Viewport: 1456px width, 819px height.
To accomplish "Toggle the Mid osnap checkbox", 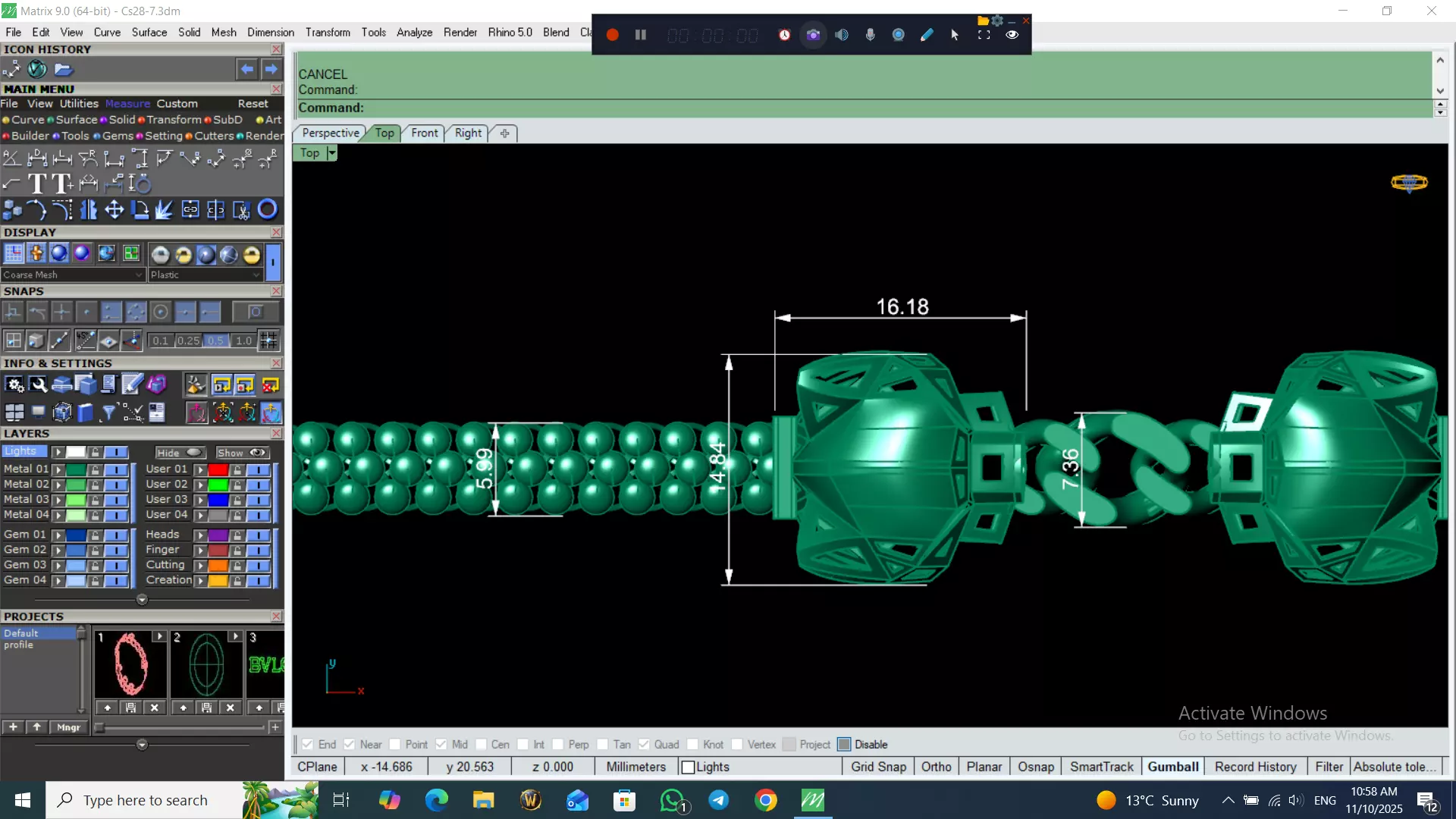I will click(x=441, y=745).
